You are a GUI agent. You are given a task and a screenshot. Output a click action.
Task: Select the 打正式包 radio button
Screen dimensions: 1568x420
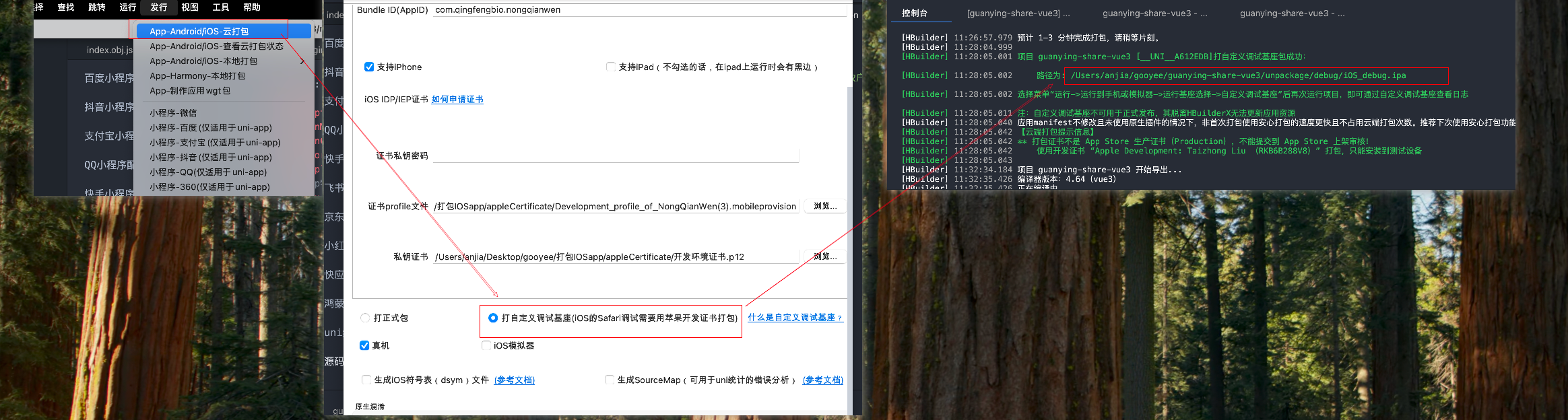(x=365, y=318)
